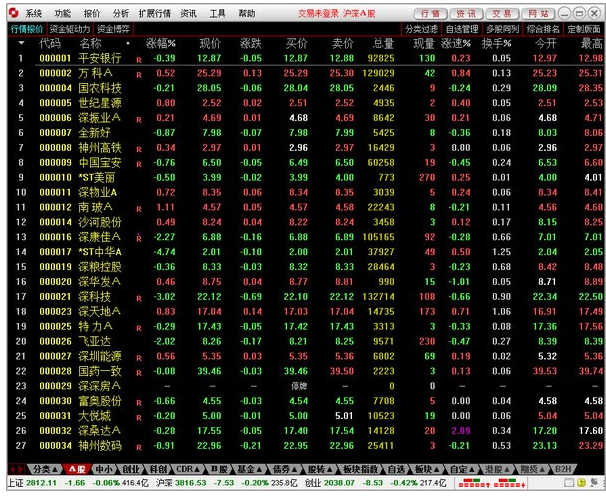
Task: Switch to the 资金博弈 tab
Action: coord(113,29)
